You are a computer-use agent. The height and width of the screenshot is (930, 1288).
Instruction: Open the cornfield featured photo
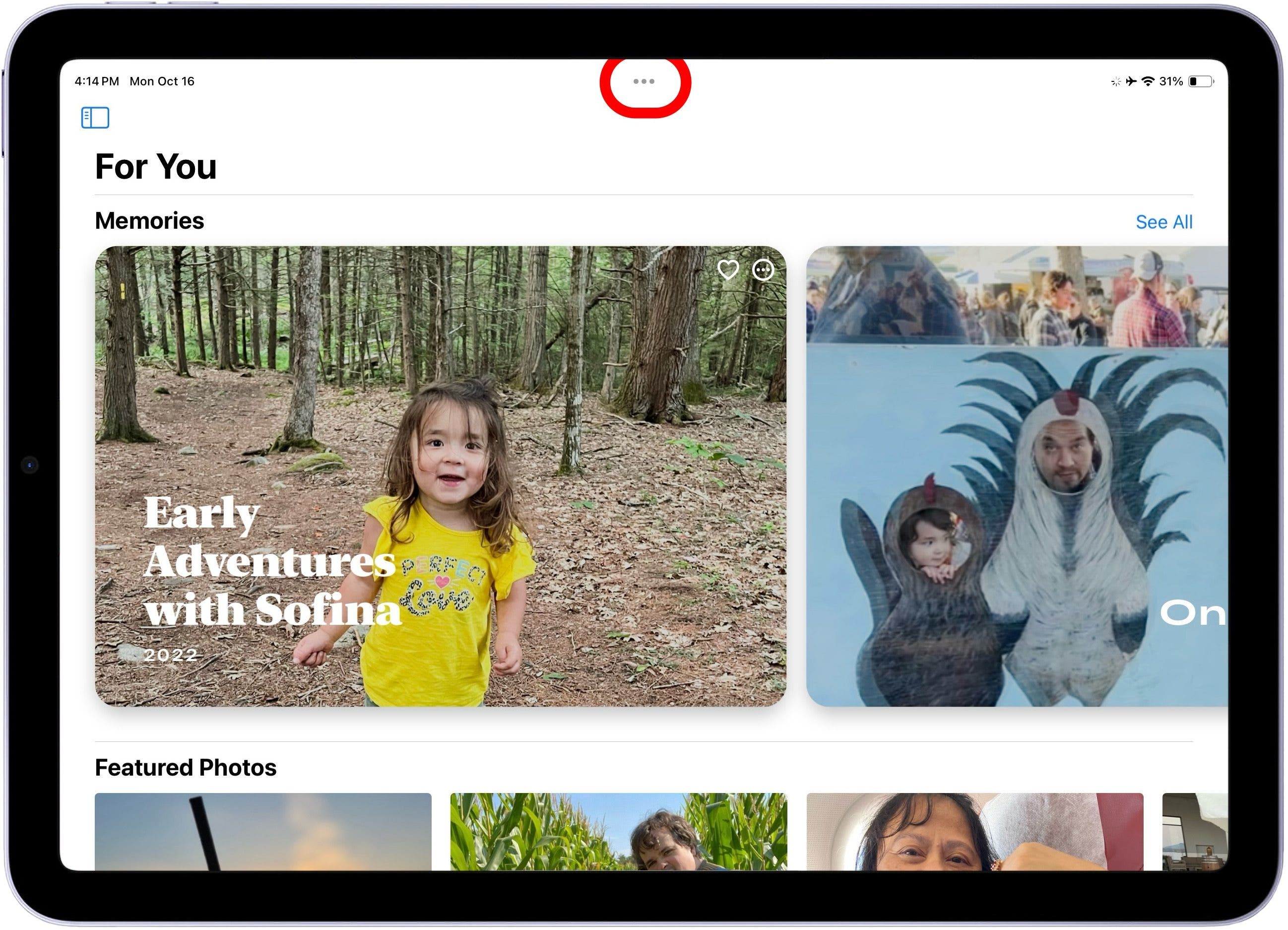point(618,831)
